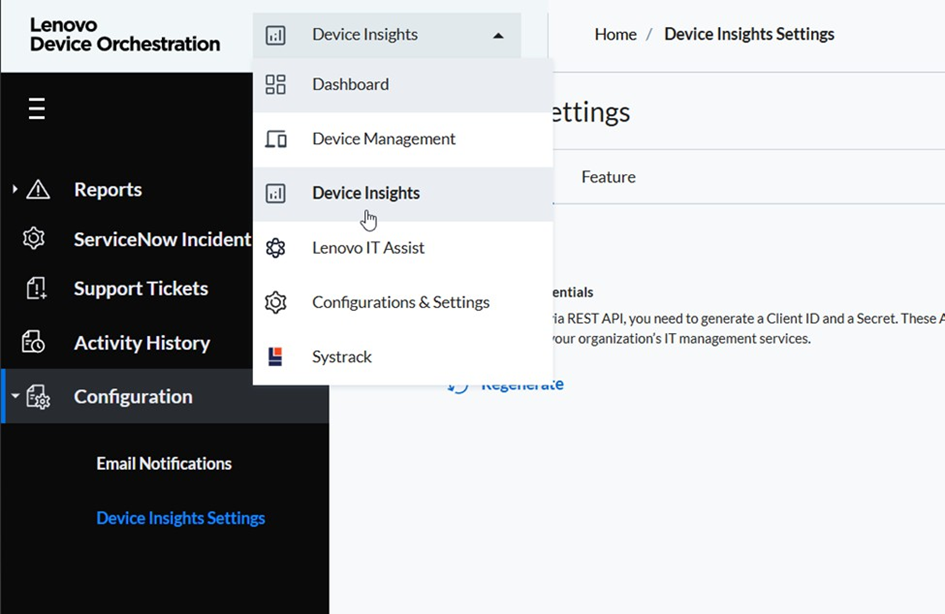Collapse the Configuration section arrow

click(x=15, y=397)
